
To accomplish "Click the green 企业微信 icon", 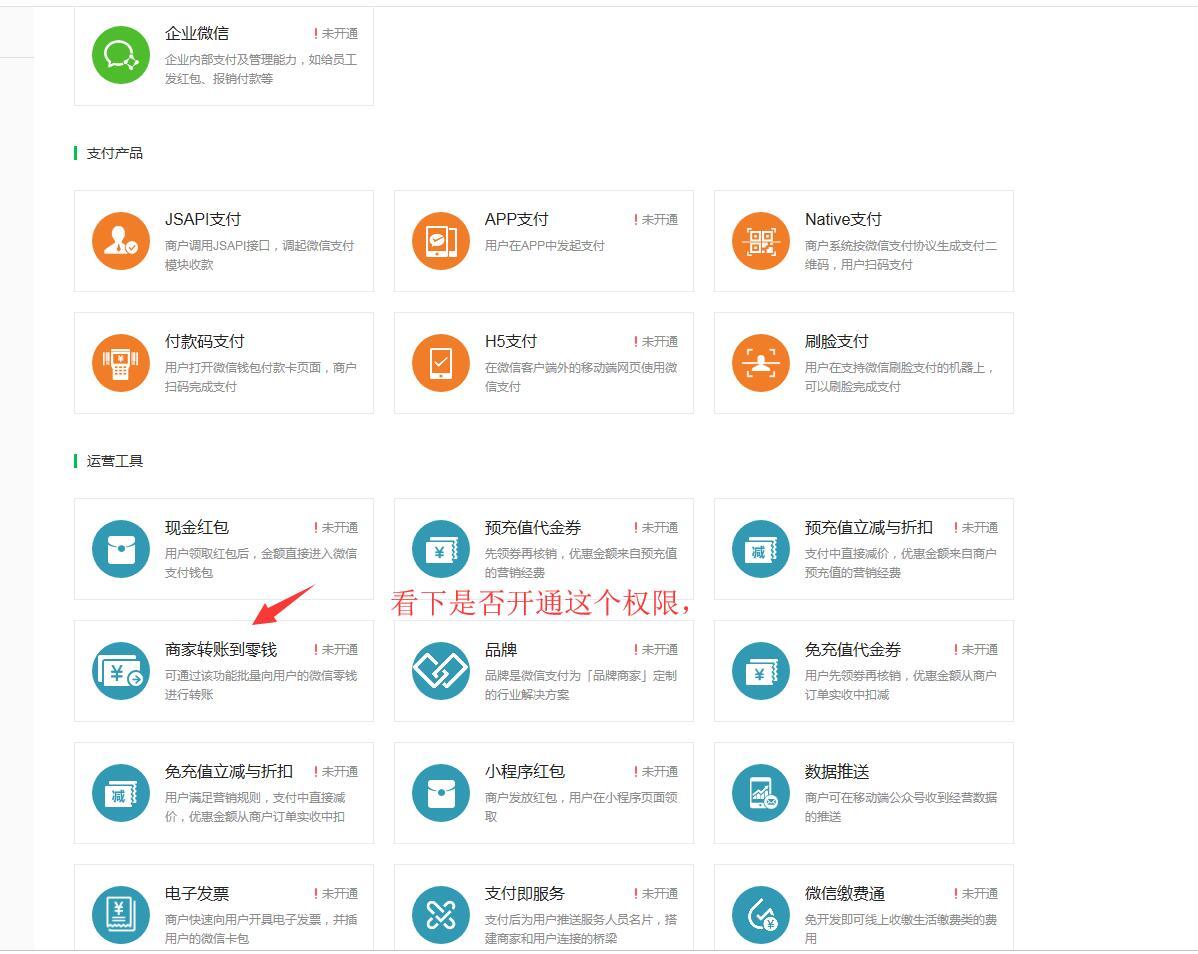I will [121, 55].
